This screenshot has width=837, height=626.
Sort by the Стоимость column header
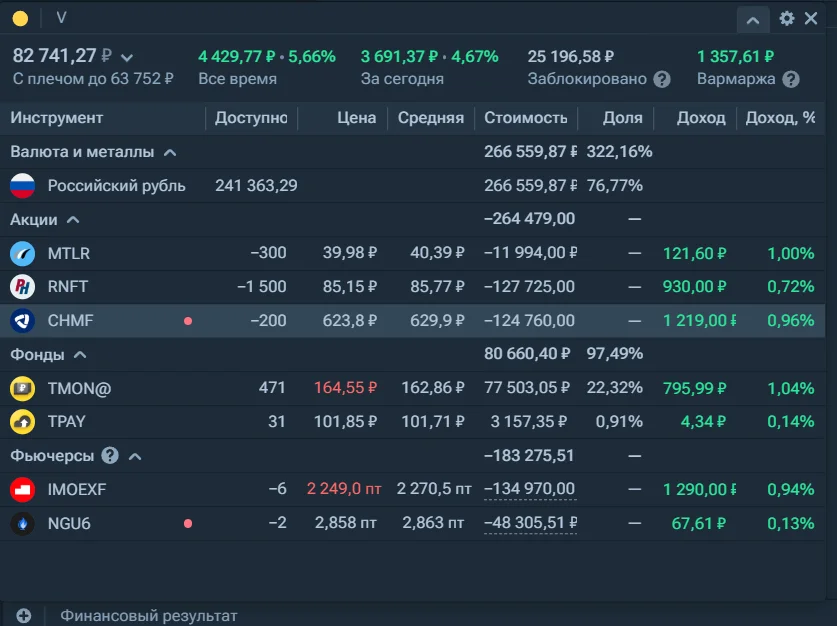tap(526, 118)
